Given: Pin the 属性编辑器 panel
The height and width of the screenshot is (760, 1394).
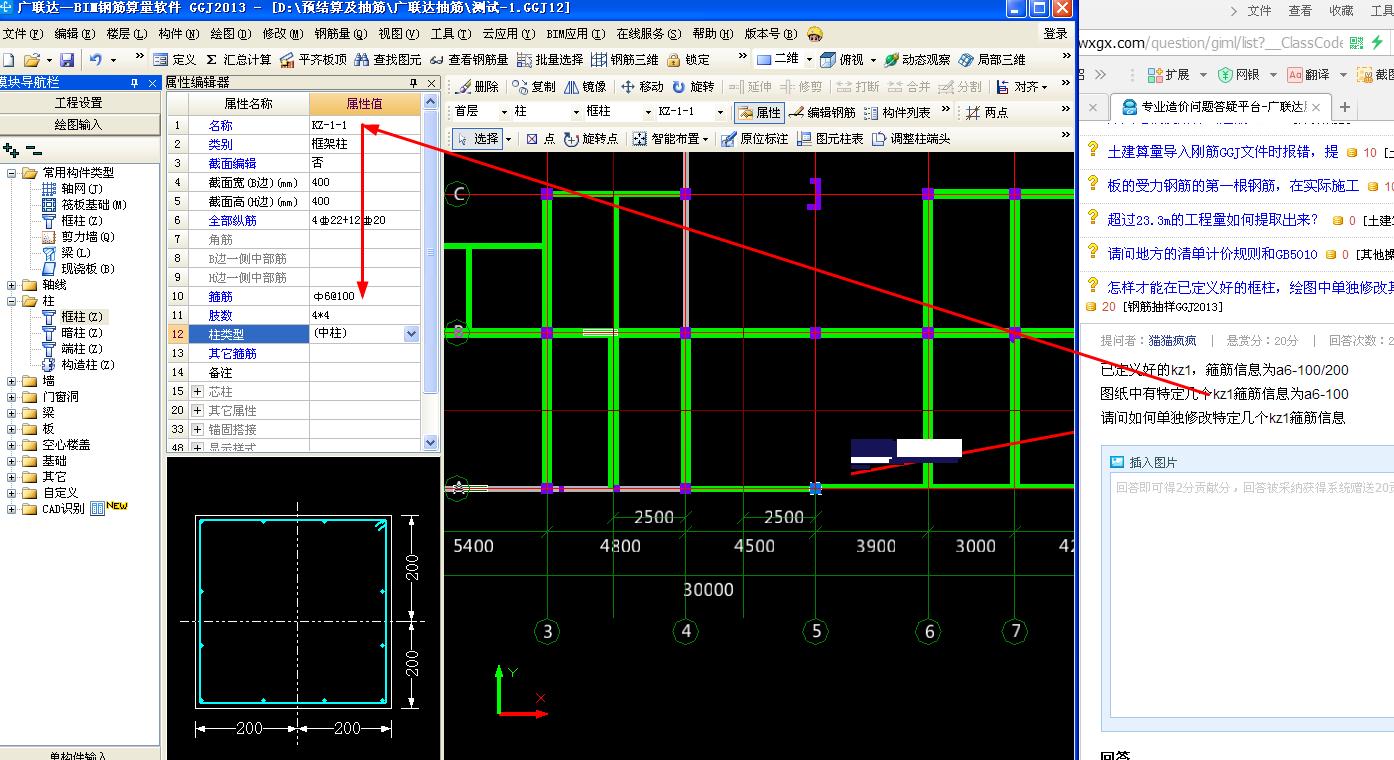Looking at the screenshot, I should [x=413, y=83].
